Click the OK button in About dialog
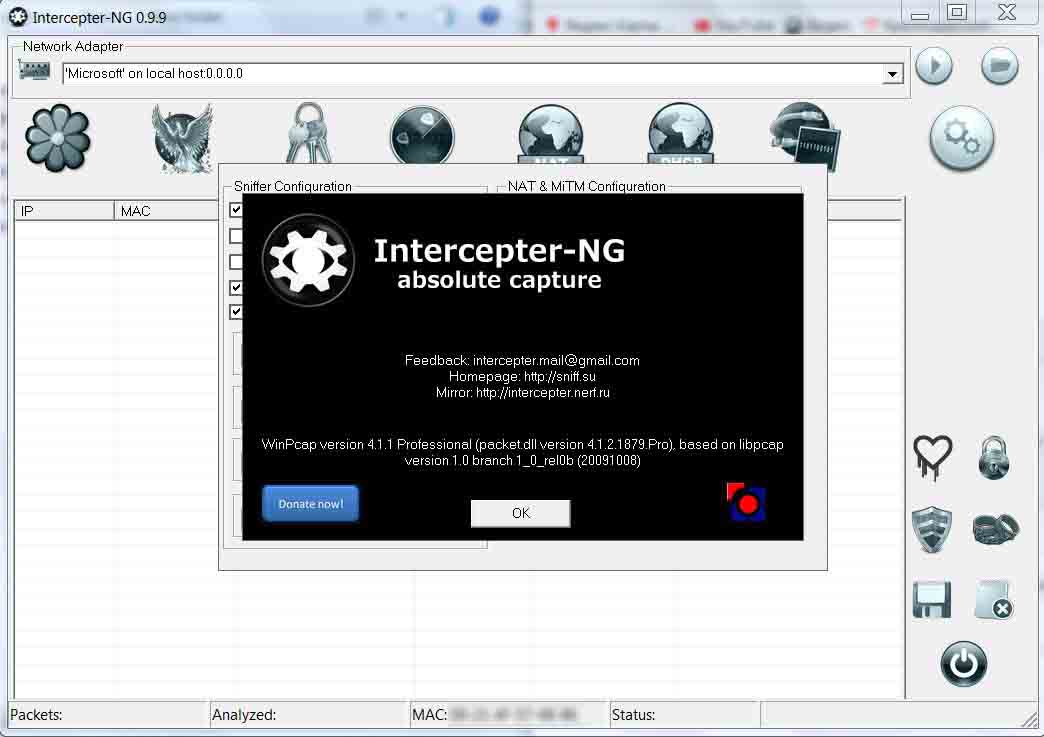The width and height of the screenshot is (1044, 737). pyautogui.click(x=520, y=513)
